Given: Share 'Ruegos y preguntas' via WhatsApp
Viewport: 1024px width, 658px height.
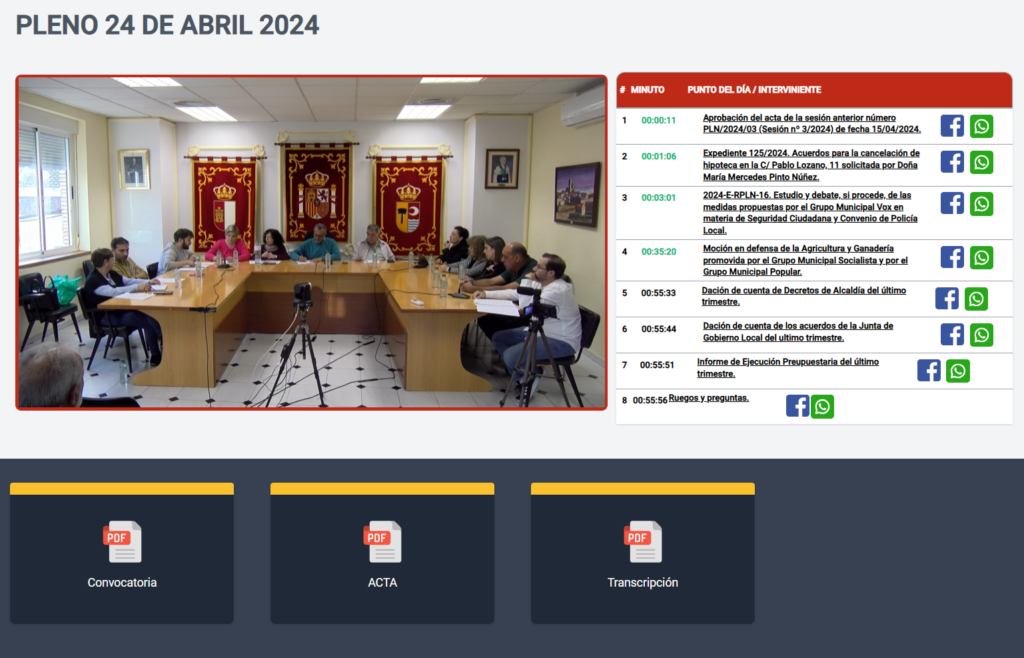Looking at the screenshot, I should (x=822, y=406).
